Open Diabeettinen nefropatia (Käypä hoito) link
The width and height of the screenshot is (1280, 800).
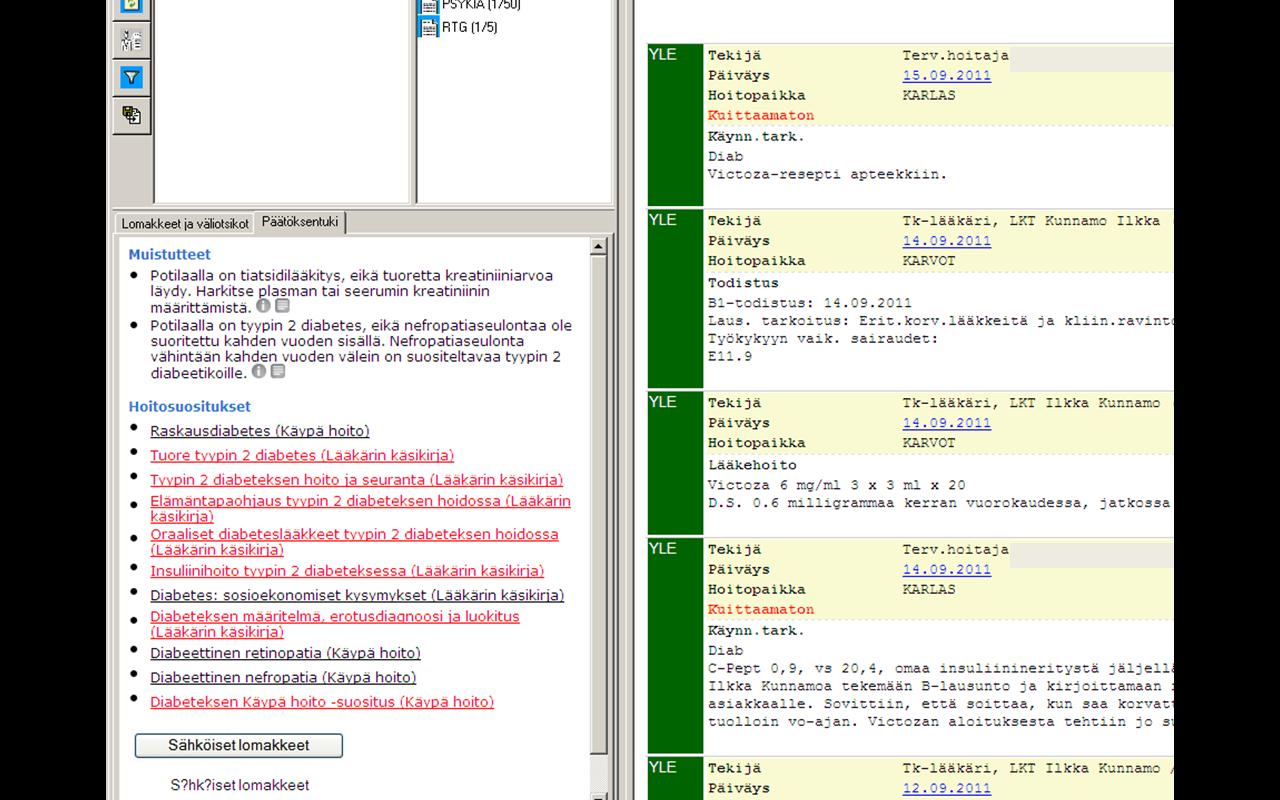283,677
